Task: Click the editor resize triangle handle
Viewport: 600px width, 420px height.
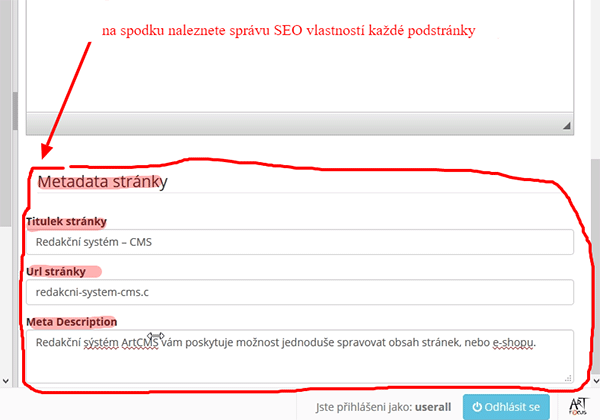Action: coord(567,125)
